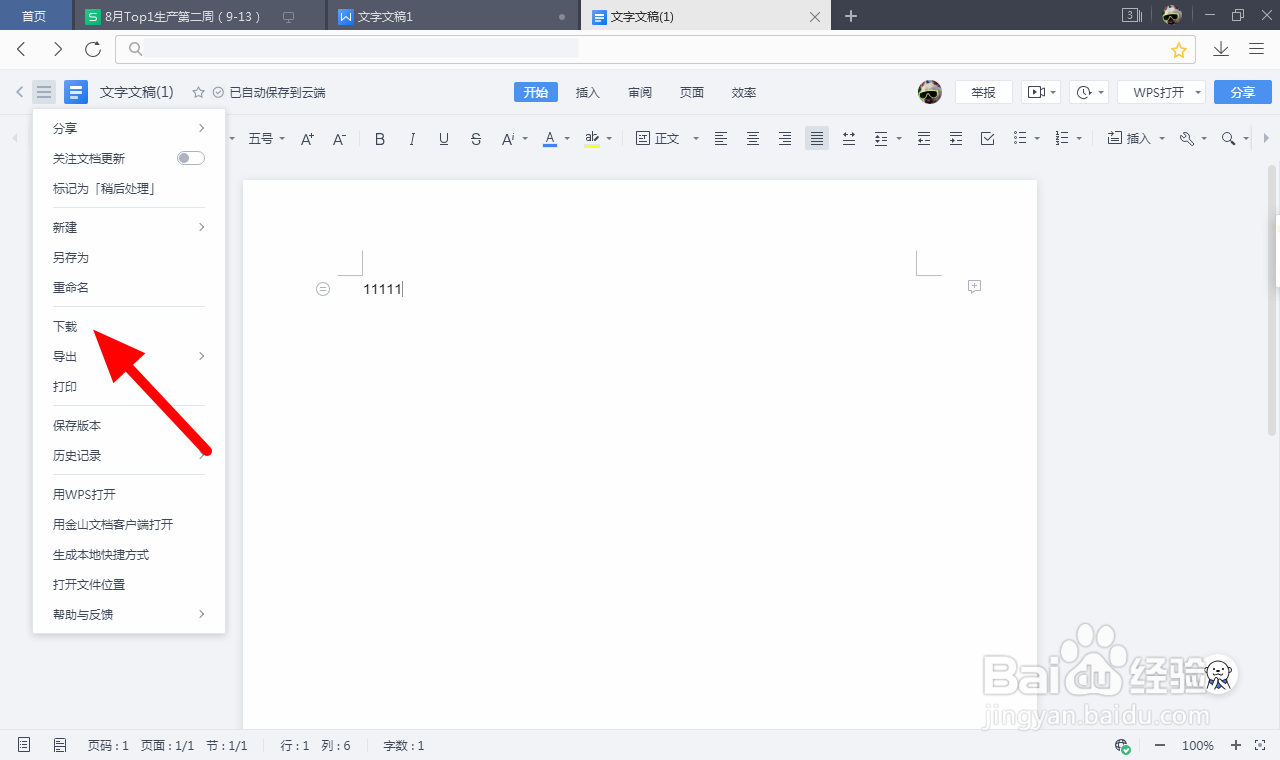
Task: Switch to the 审阅 tab
Action: coord(640,92)
